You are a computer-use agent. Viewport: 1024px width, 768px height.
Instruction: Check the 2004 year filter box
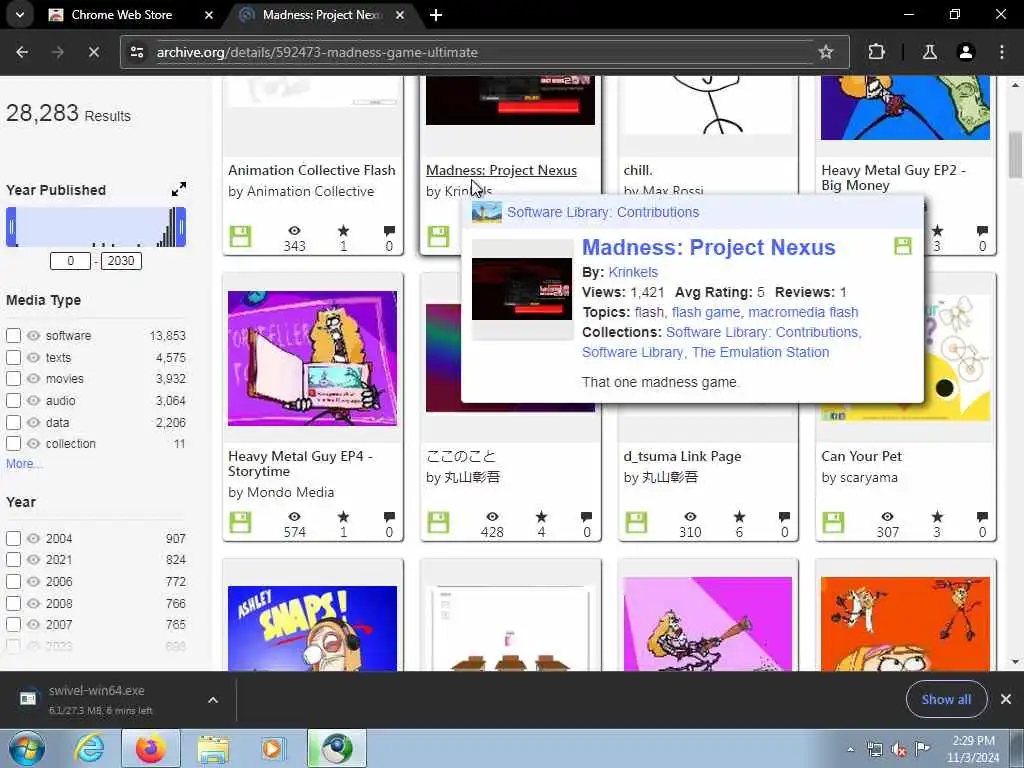click(14, 539)
